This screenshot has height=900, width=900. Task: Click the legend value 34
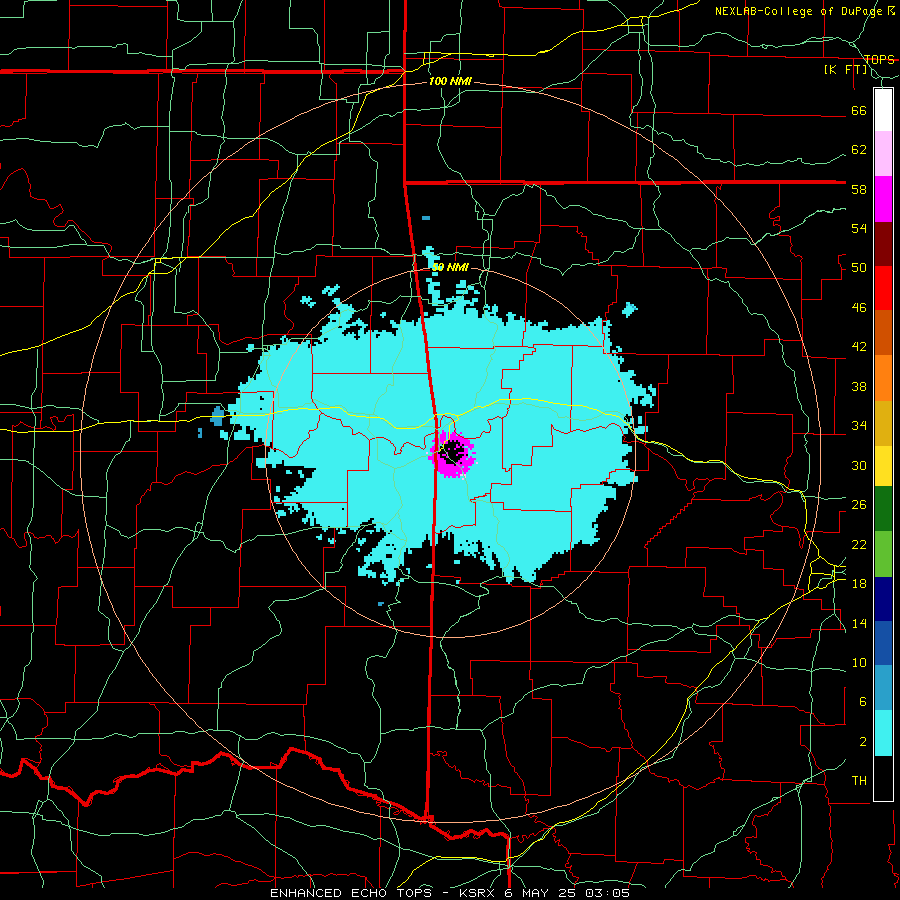859,426
